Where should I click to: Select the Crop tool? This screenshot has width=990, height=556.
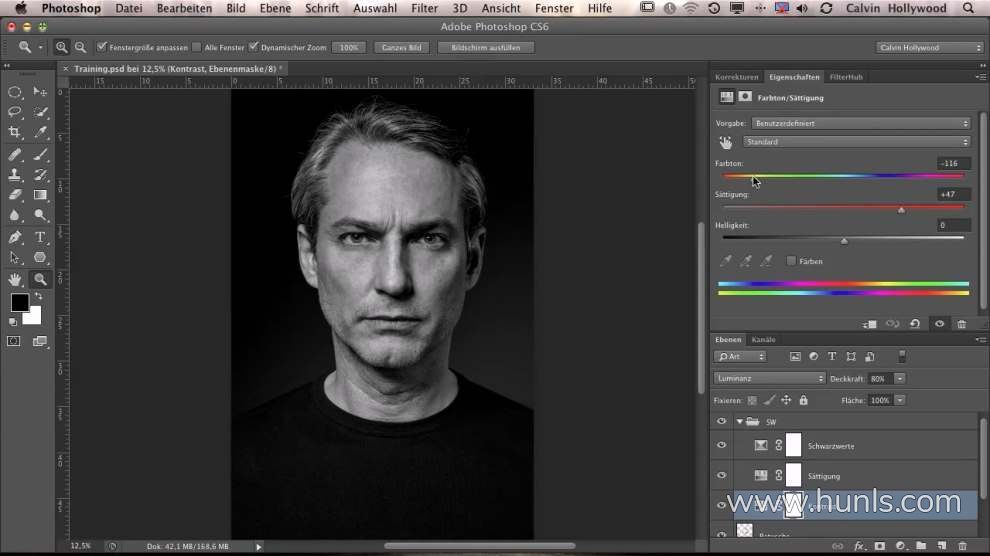(x=15, y=133)
